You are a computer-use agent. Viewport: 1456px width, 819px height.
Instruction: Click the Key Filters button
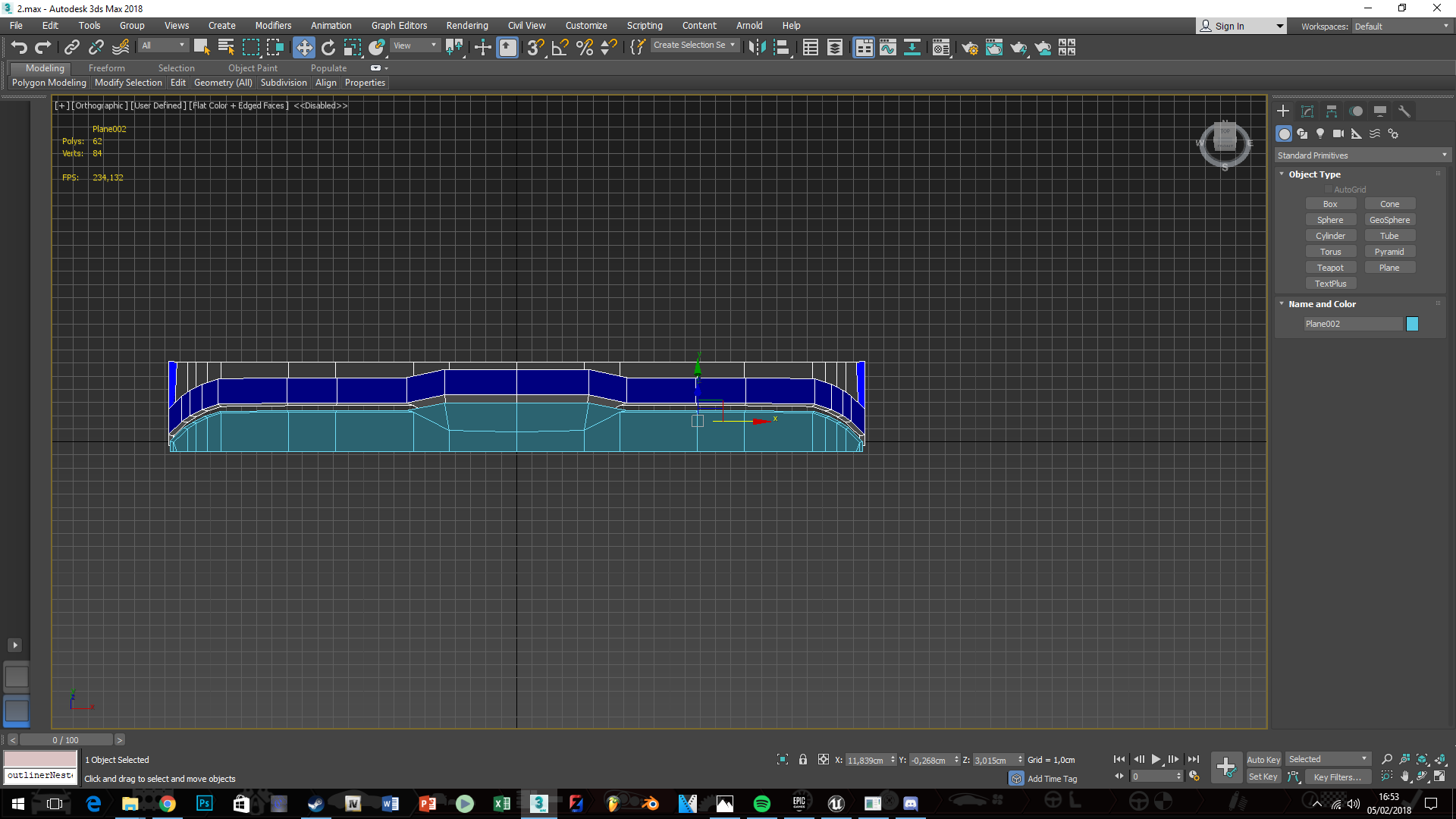[x=1337, y=777]
